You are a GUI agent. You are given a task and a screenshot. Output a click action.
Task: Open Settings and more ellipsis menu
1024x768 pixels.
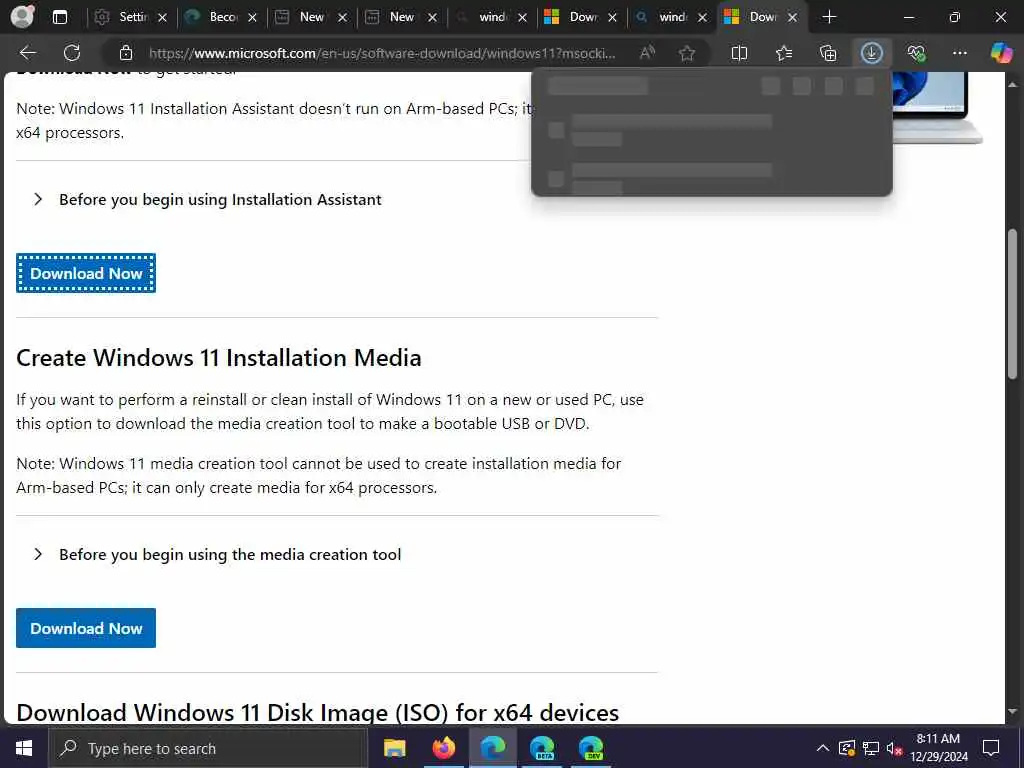(959, 53)
